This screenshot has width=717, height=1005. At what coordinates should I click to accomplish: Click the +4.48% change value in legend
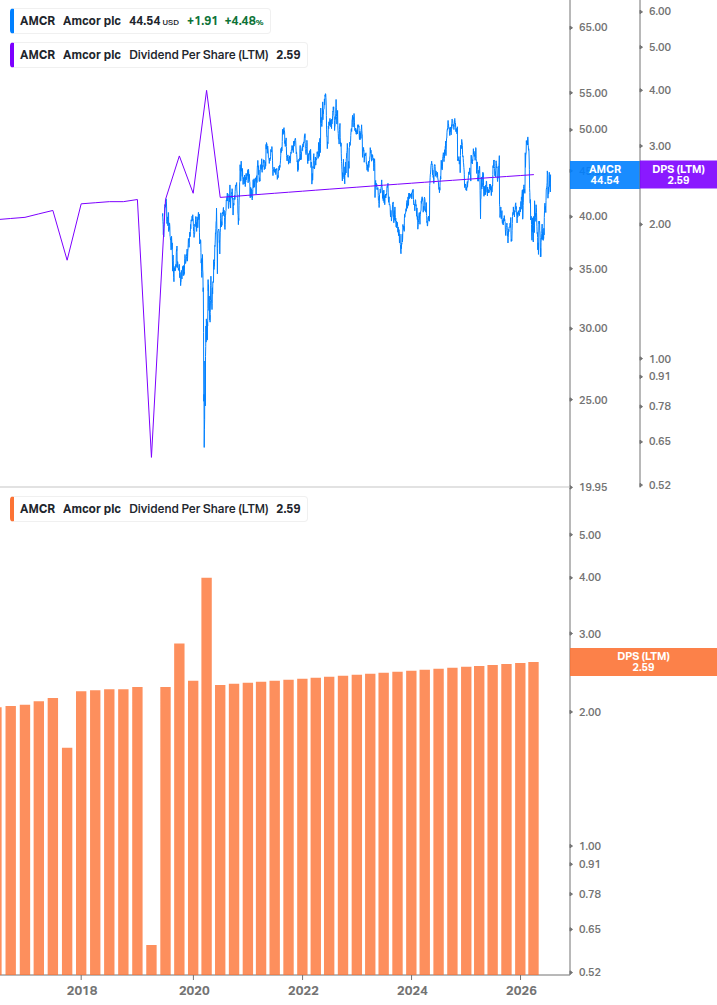[244, 21]
